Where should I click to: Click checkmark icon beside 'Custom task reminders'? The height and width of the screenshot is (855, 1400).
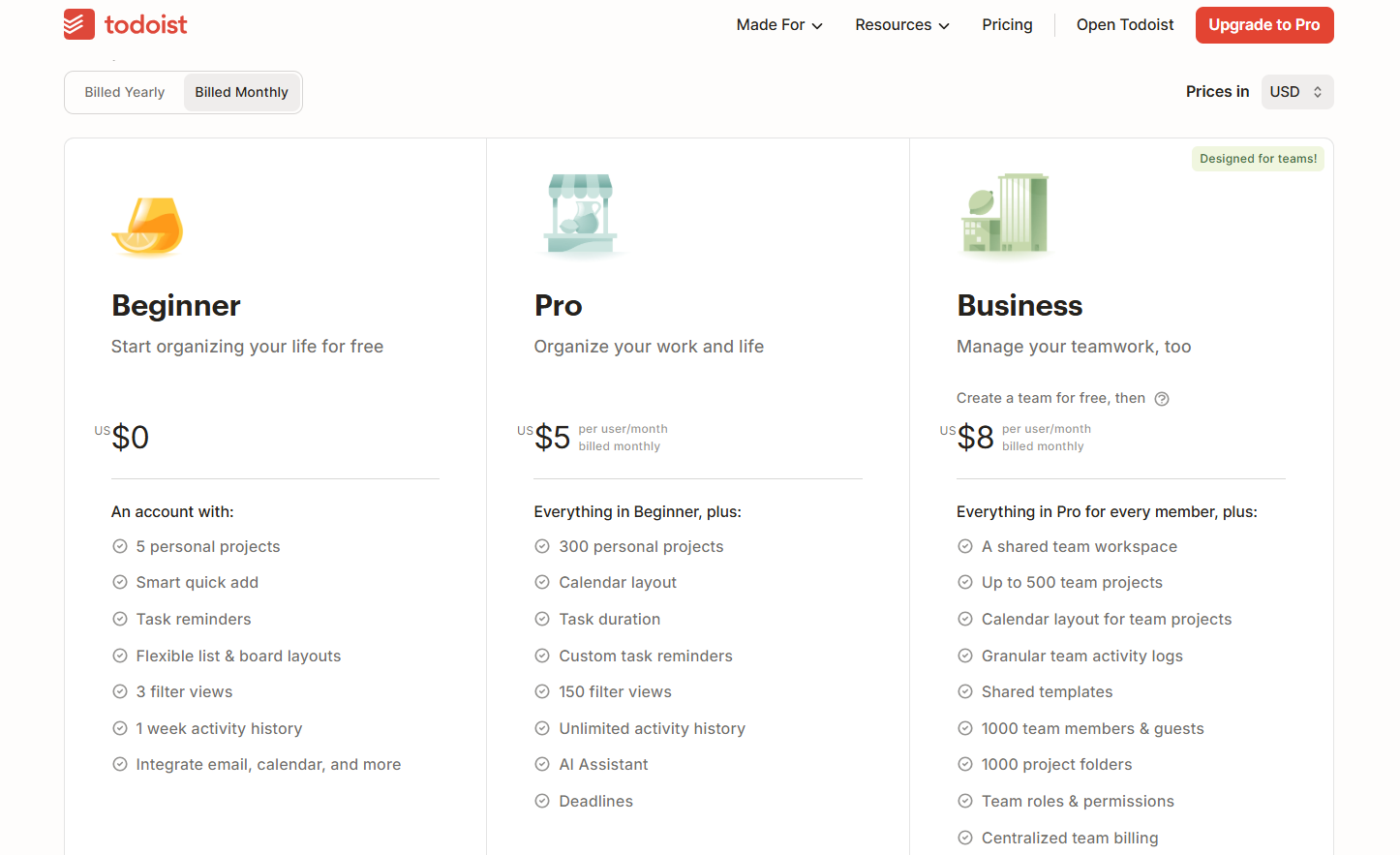tap(542, 656)
